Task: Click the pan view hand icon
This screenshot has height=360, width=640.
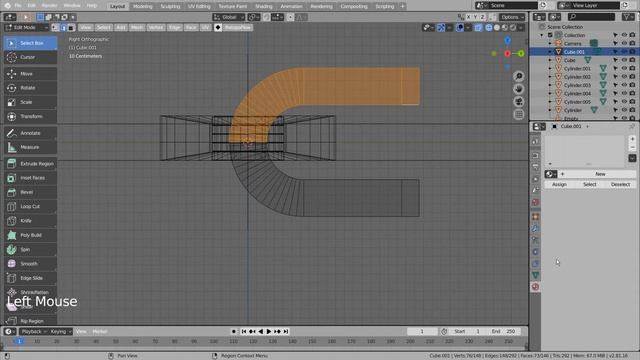Action: point(519,89)
